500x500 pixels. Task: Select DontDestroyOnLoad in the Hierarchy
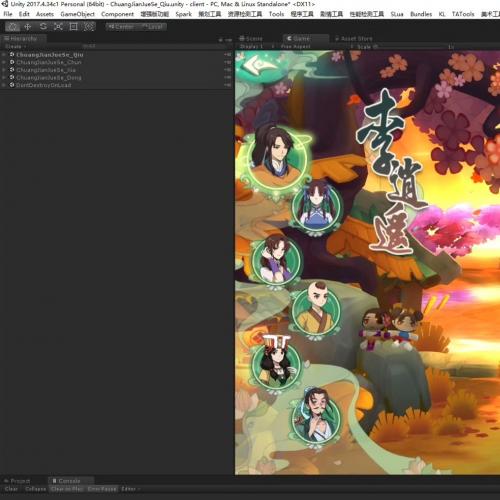[44, 85]
